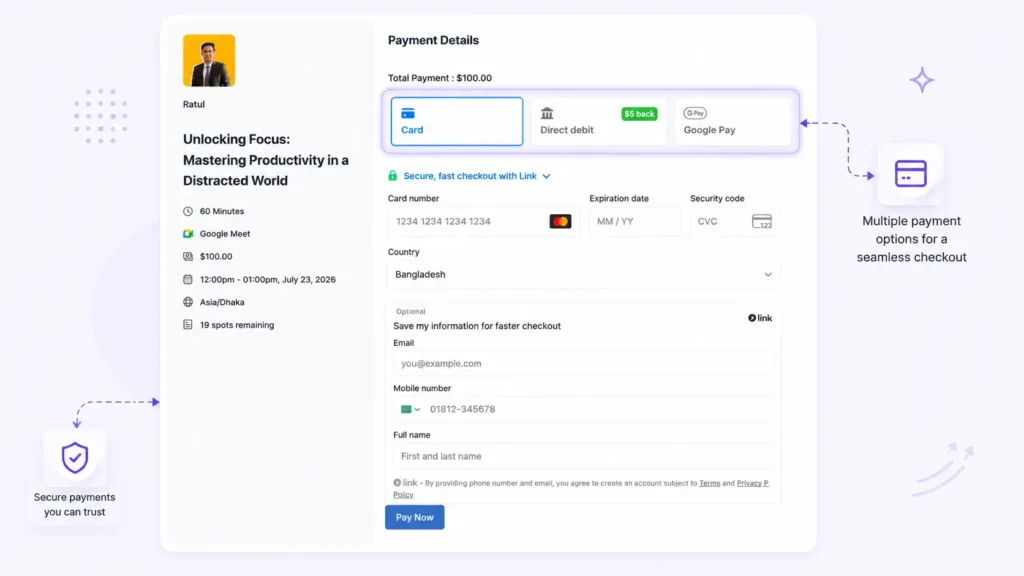The width and height of the screenshot is (1024, 576).
Task: Click the Country dropdown chevron arrow
Action: [x=768, y=275]
